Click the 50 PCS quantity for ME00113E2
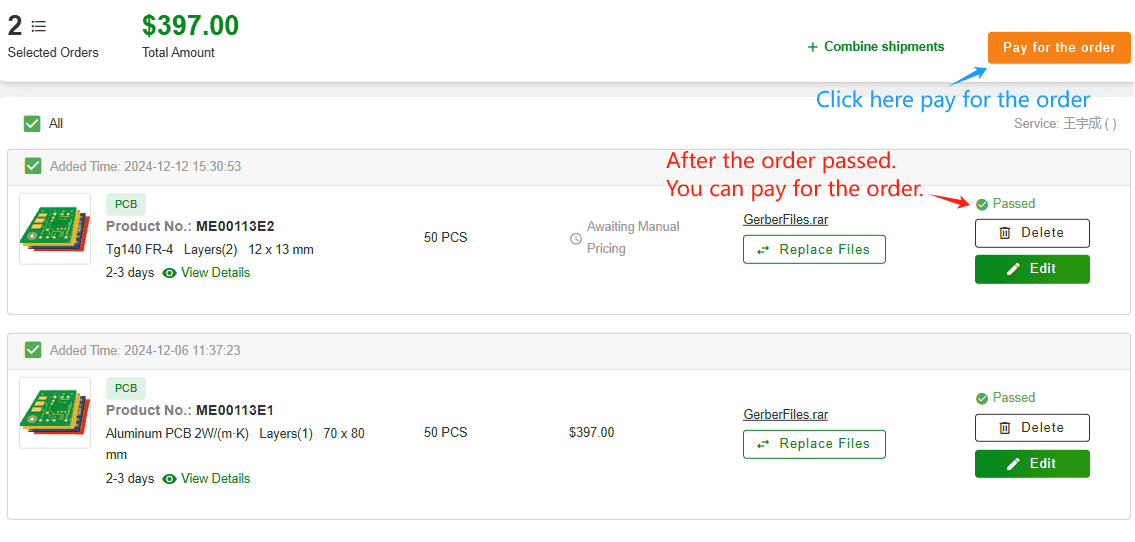The image size is (1135, 542). tap(445, 237)
